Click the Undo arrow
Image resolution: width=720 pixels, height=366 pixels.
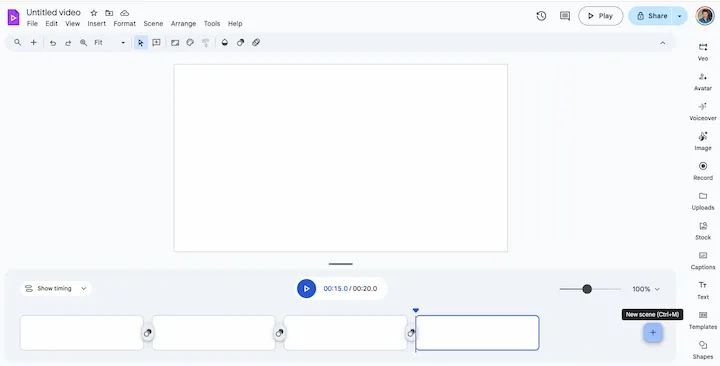click(x=53, y=43)
